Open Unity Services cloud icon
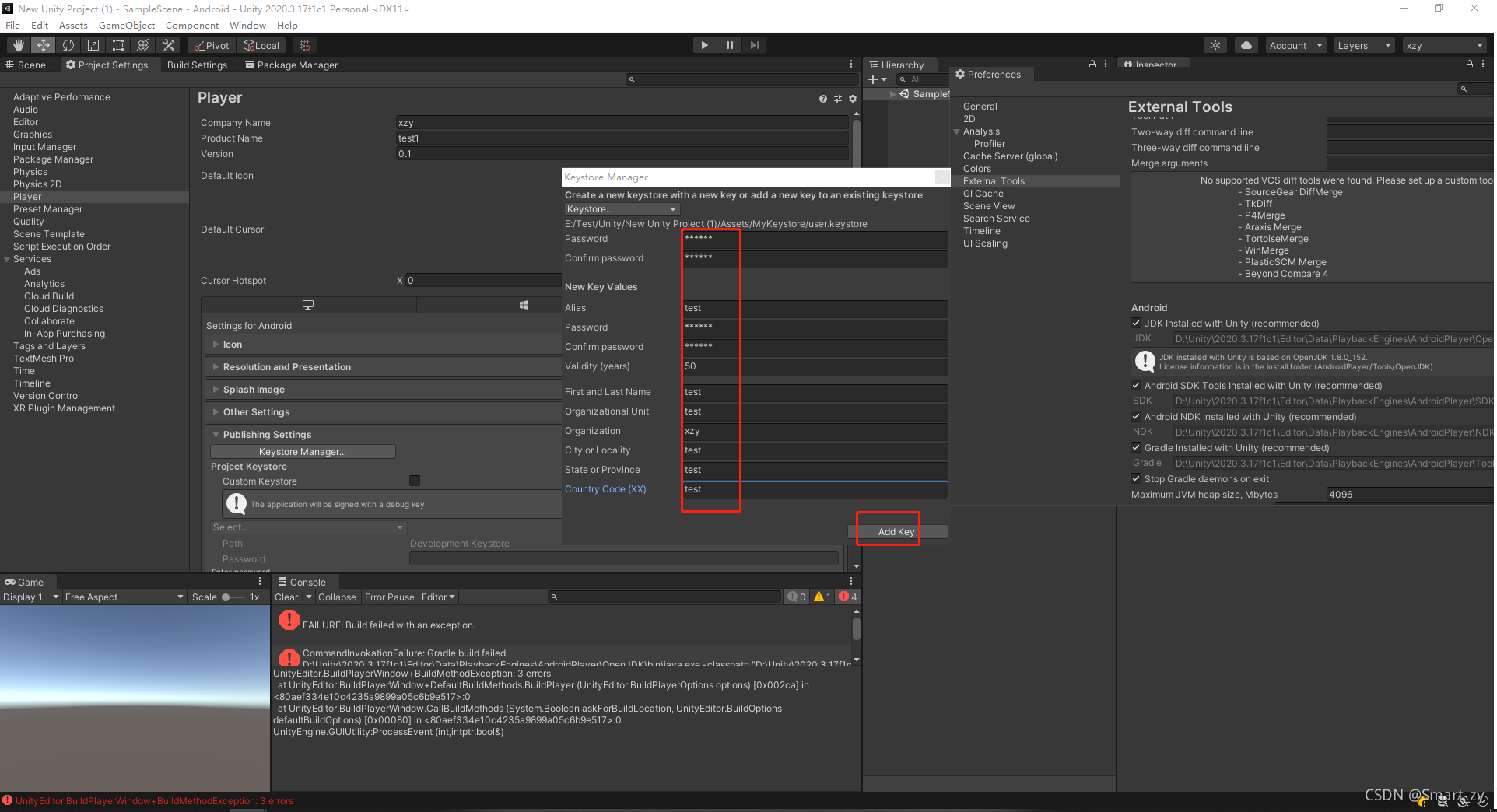 point(1246,45)
